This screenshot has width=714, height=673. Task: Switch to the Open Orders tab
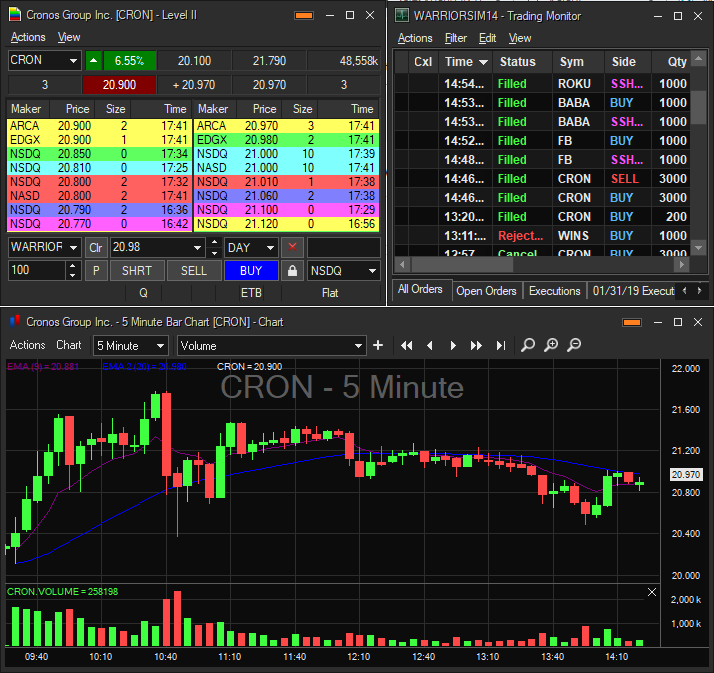(486, 291)
